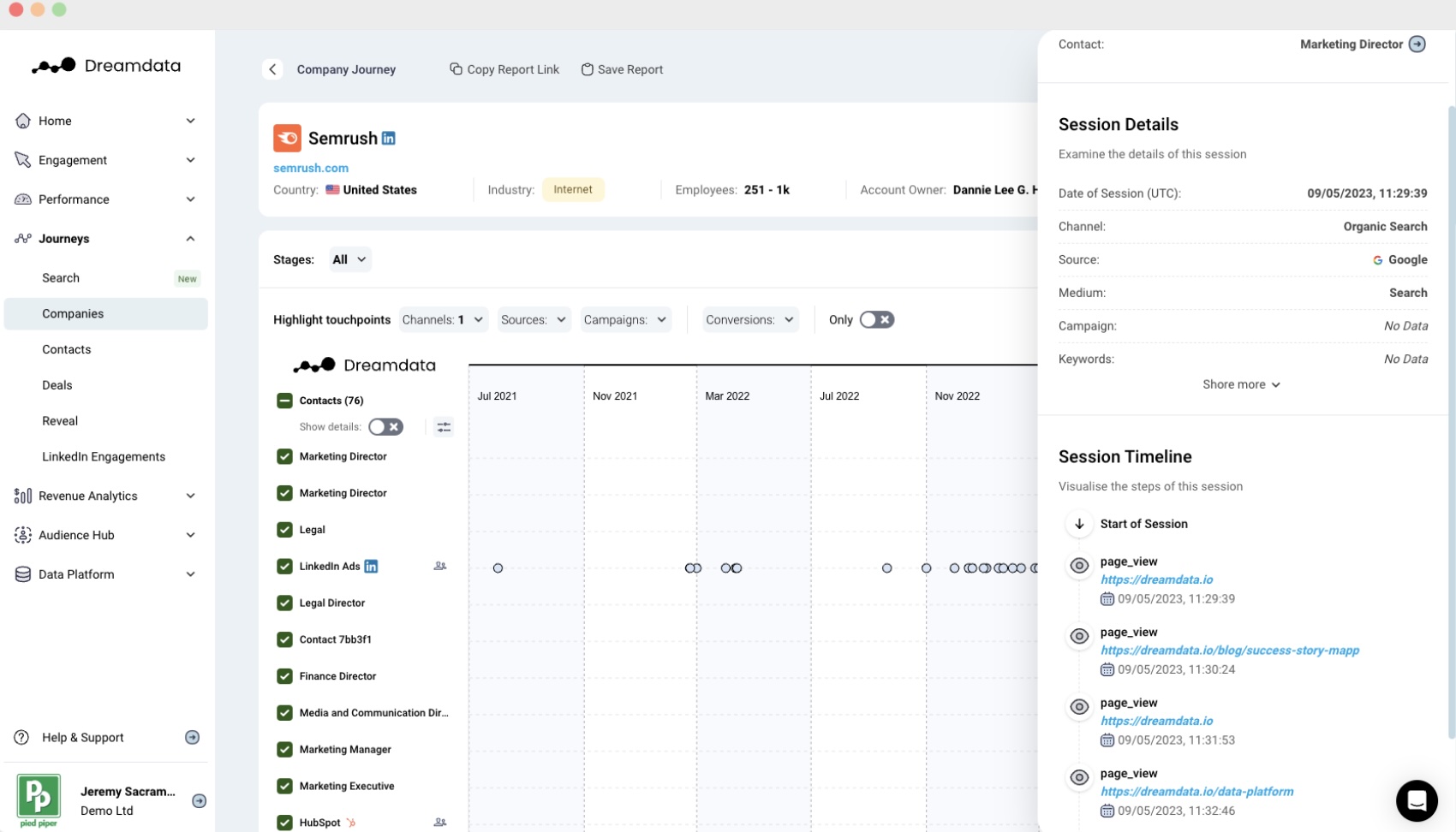Open the Deals journeys menu item
Viewport: 1456px width, 832px height.
click(x=106, y=385)
